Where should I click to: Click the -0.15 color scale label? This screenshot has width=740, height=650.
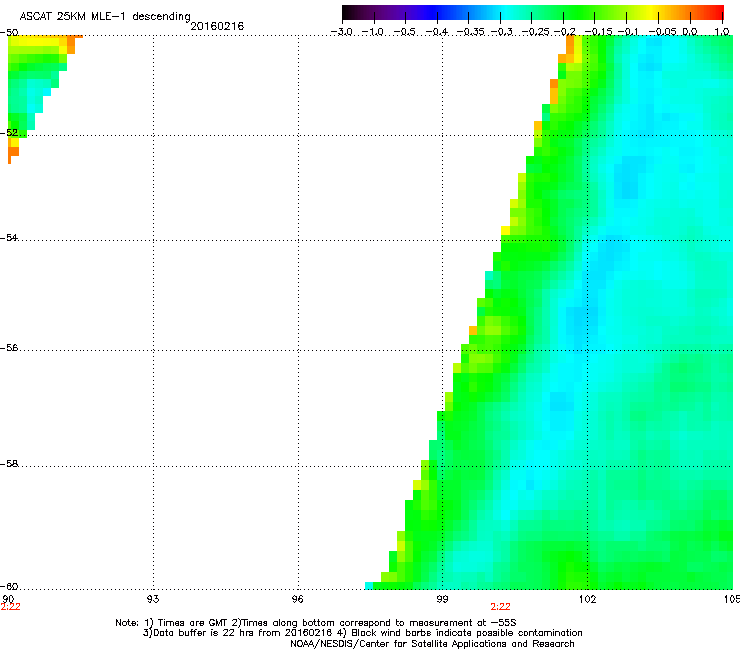(x=598, y=32)
